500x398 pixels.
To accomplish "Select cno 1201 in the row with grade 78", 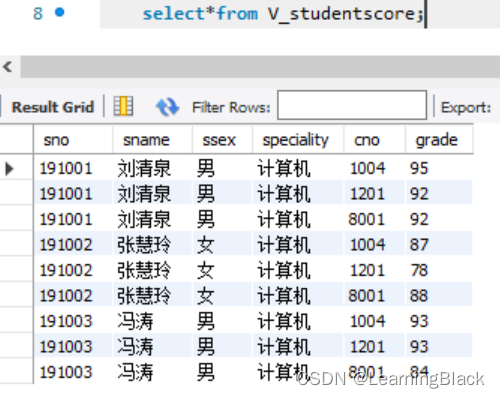I will pyautogui.click(x=375, y=270).
